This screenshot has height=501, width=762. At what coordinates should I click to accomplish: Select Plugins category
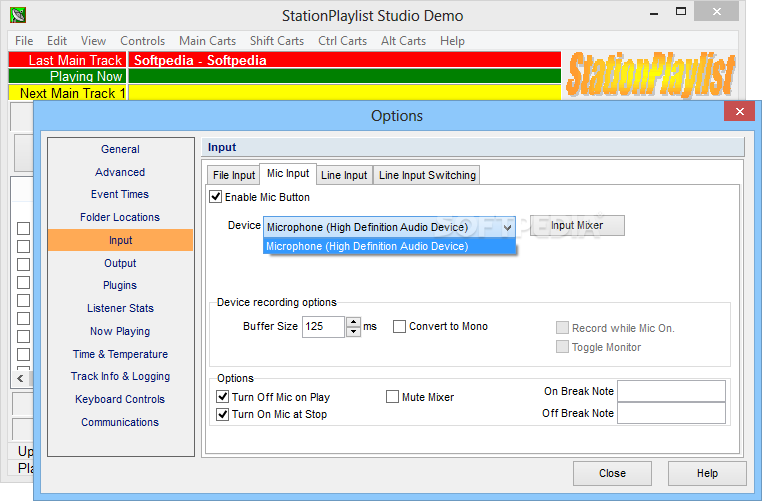120,285
